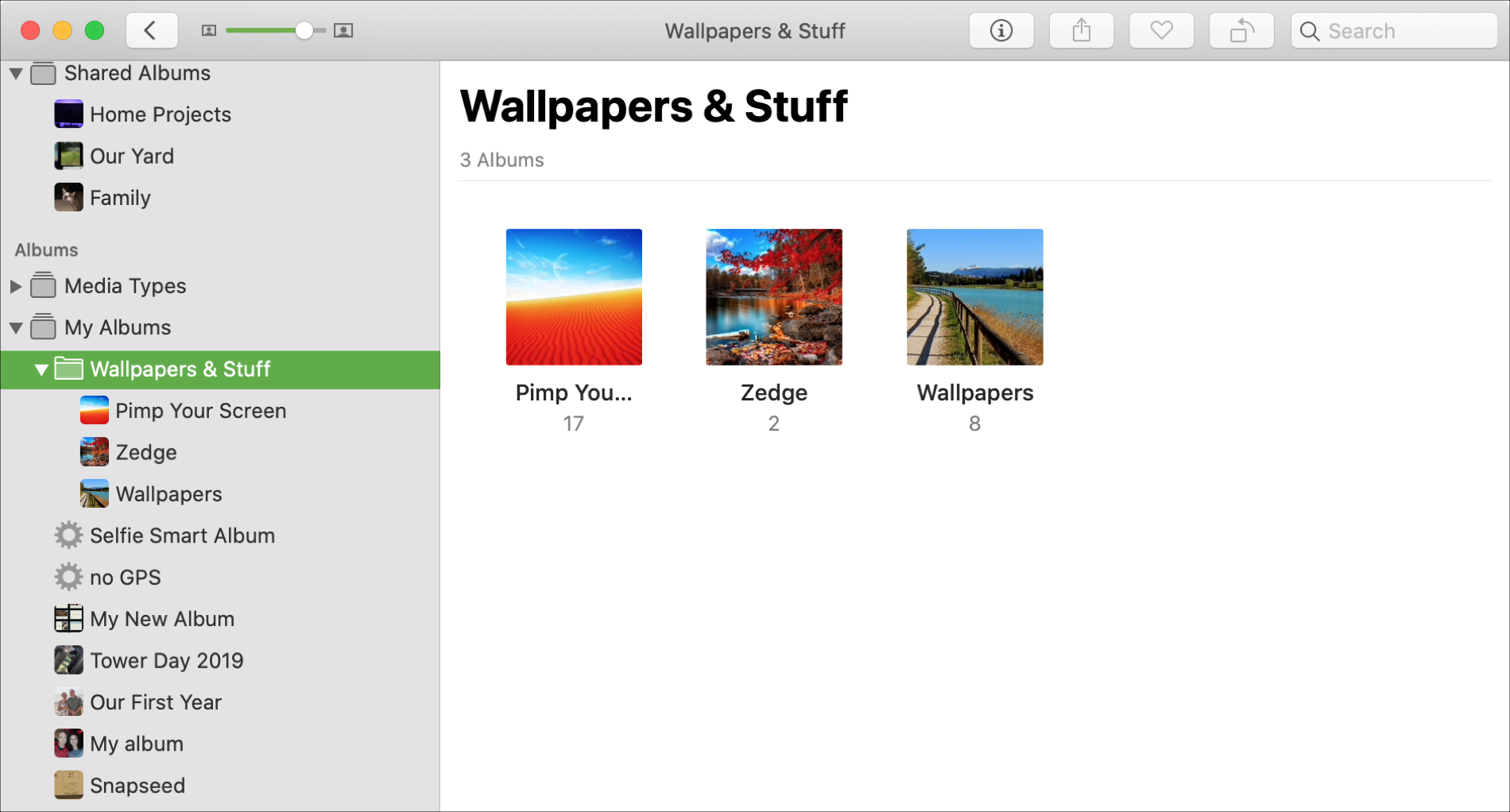
Task: Click the Search field
Action: [x=1394, y=31]
